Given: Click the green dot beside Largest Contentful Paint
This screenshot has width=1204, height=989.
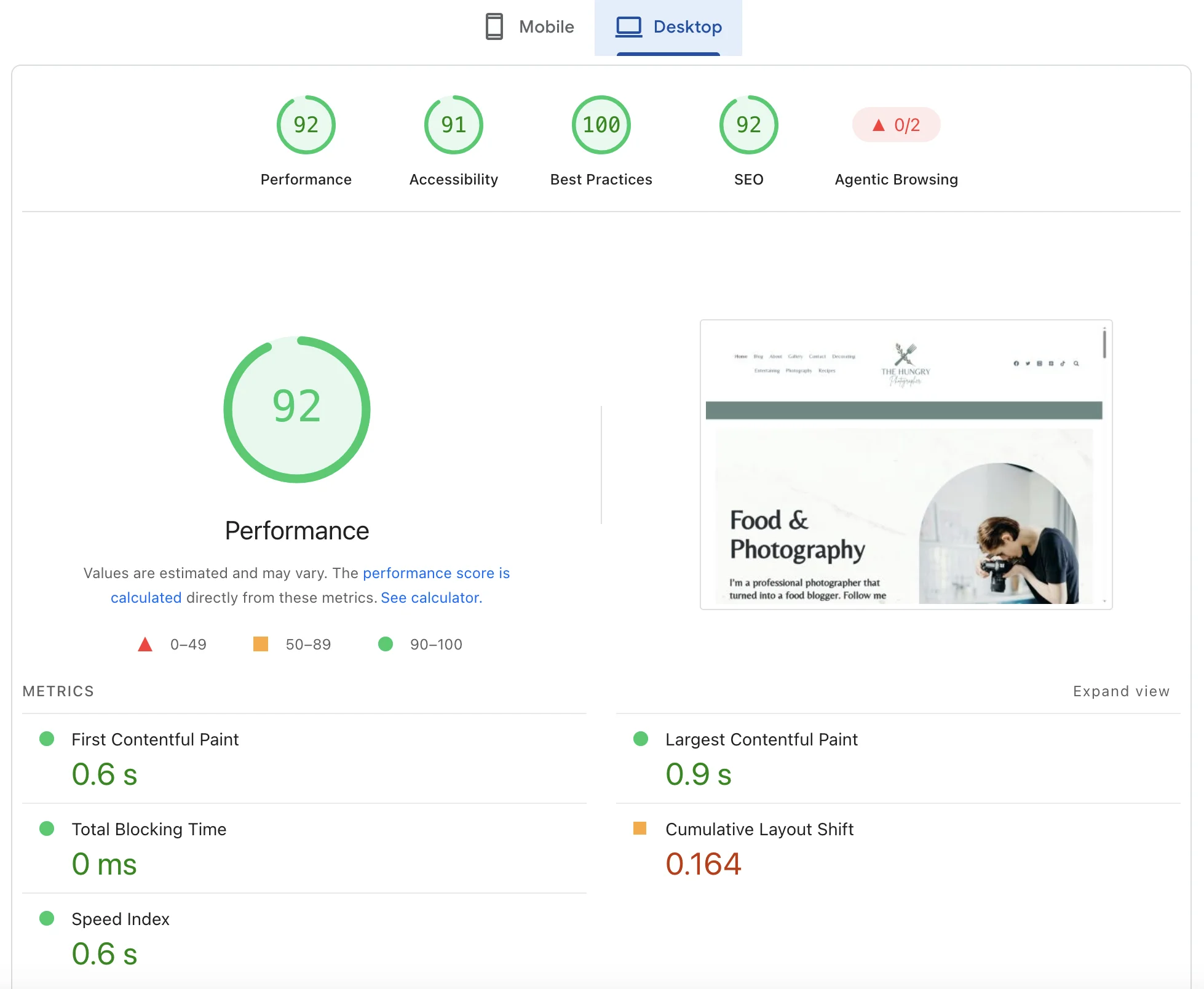Looking at the screenshot, I should click(641, 739).
